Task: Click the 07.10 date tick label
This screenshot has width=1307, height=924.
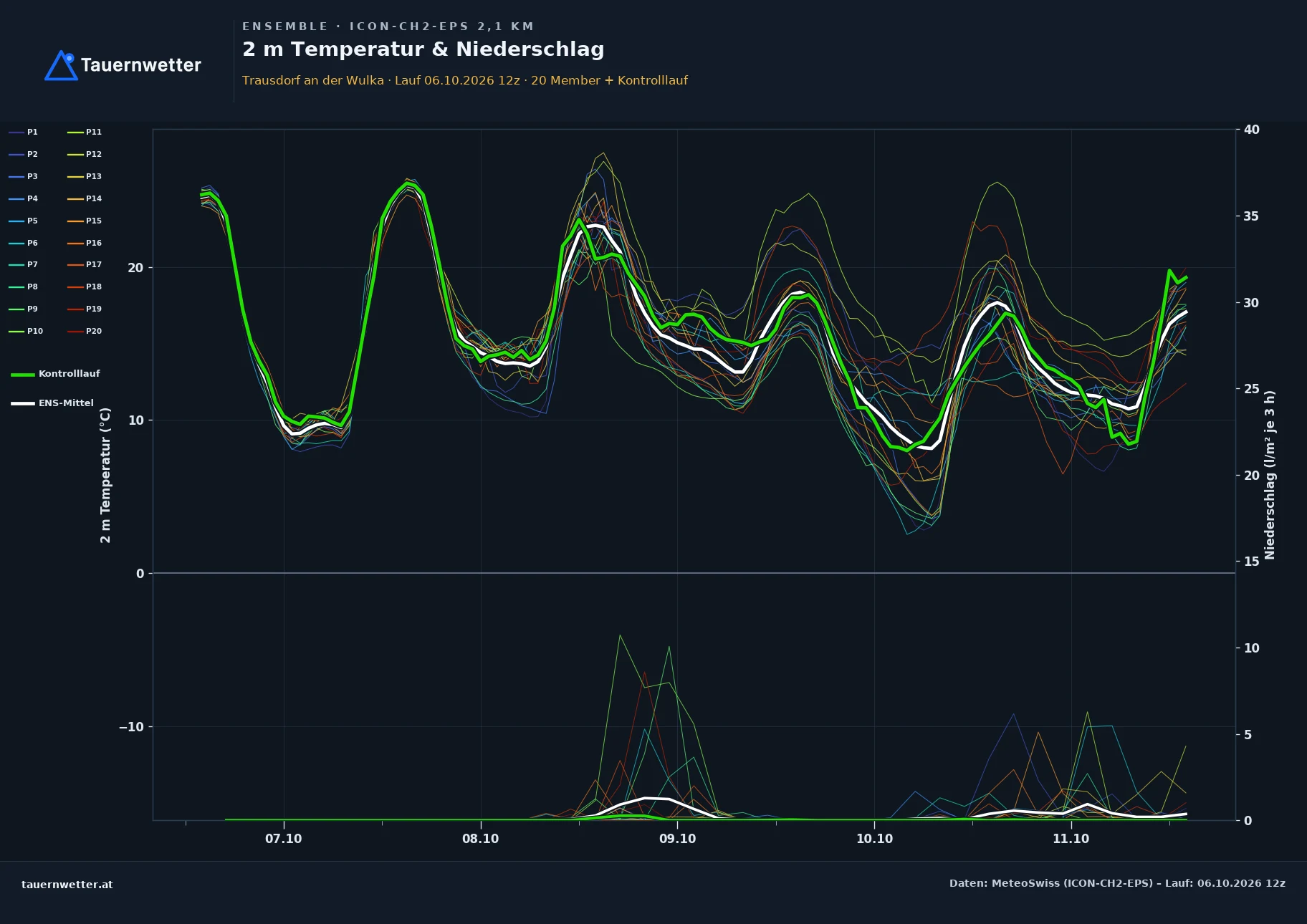Action: tap(284, 839)
